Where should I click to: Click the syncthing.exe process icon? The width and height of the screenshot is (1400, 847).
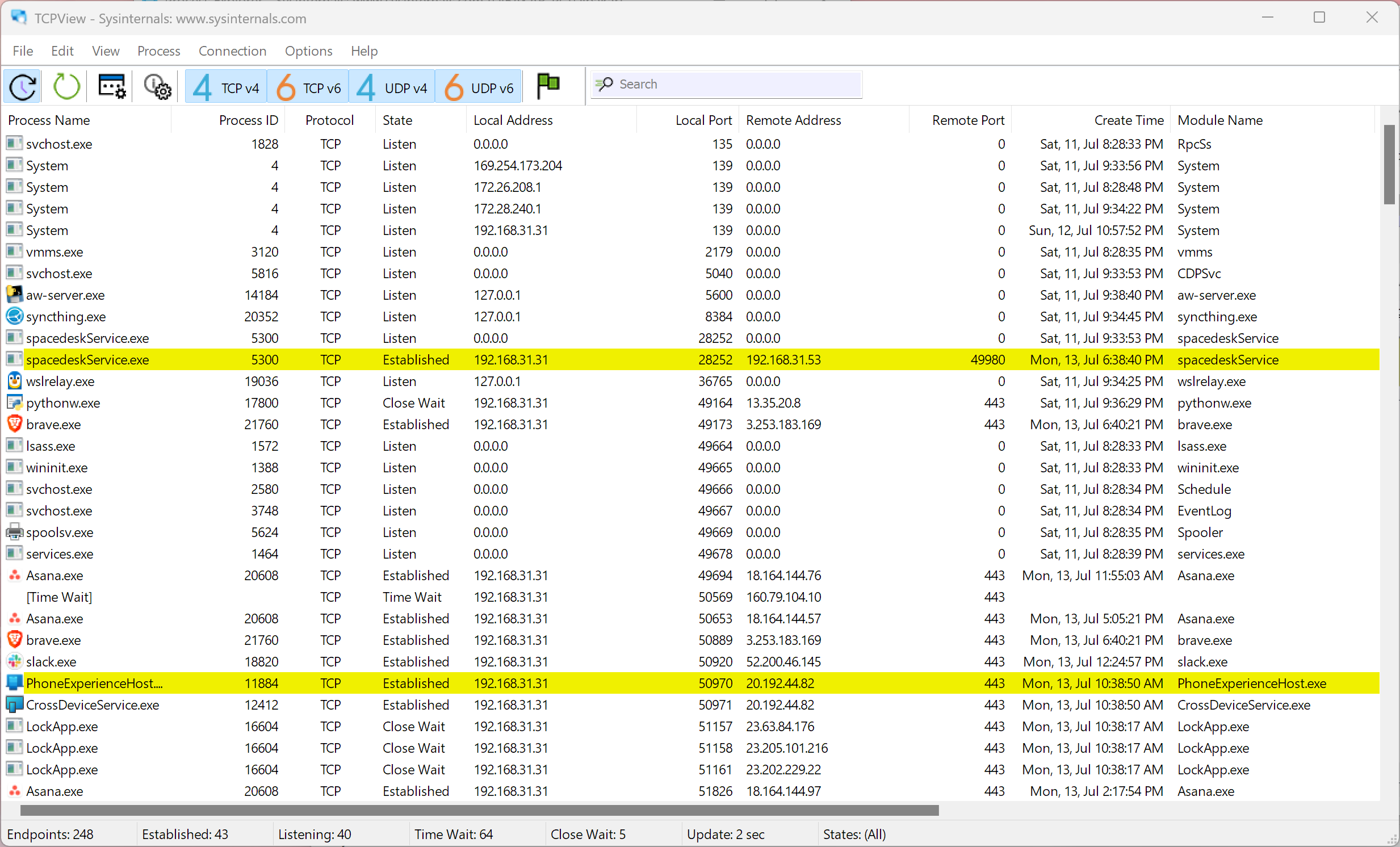point(14,316)
